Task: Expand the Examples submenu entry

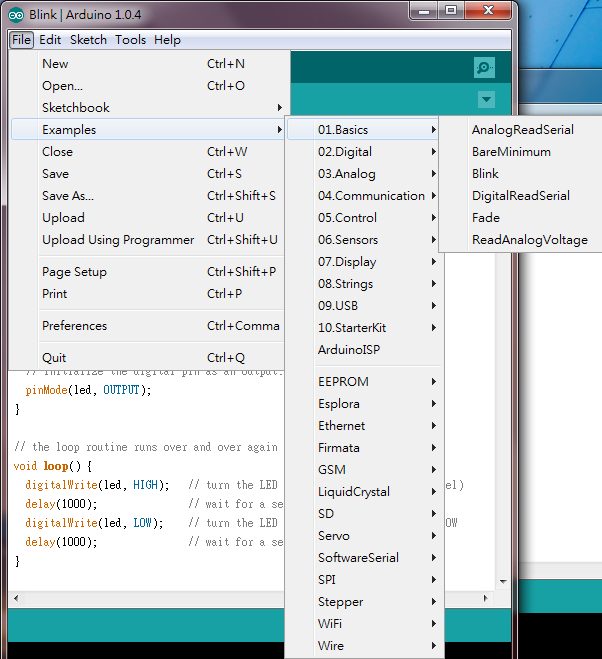Action: [148, 129]
